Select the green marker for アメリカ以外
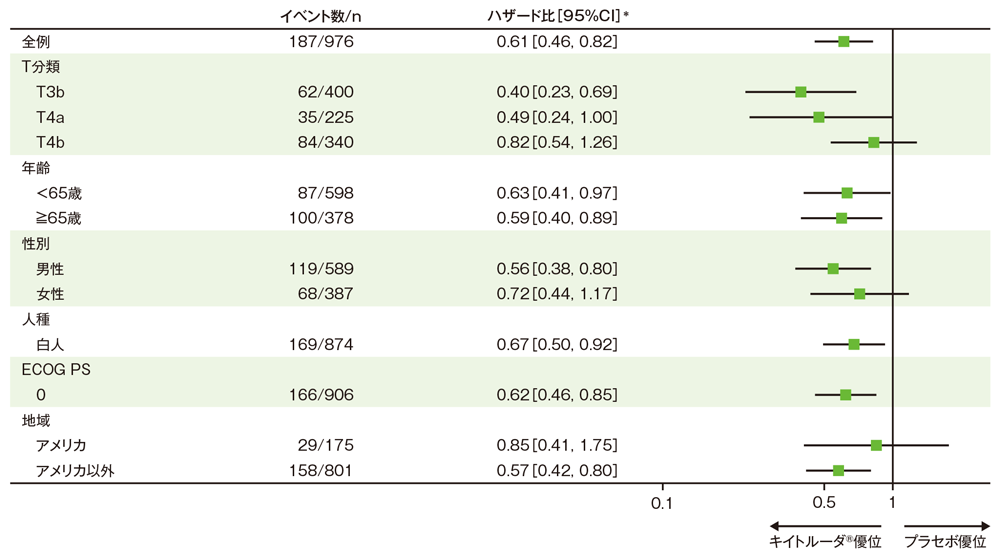 838,470
